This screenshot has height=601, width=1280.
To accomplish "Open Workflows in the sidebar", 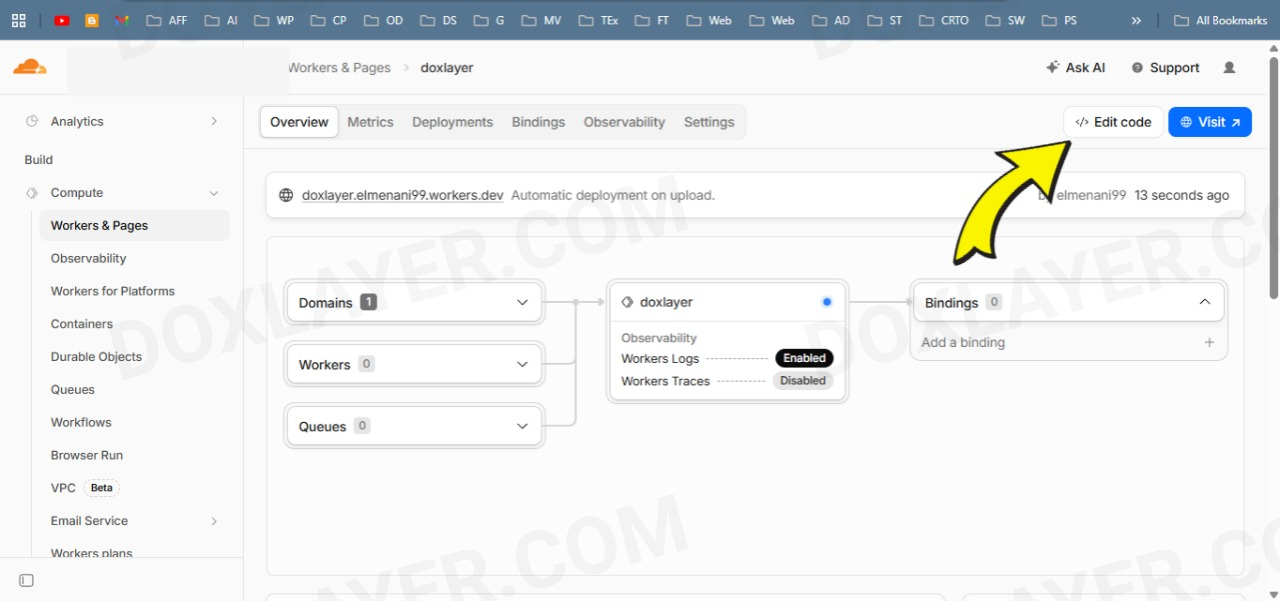I will tap(81, 422).
